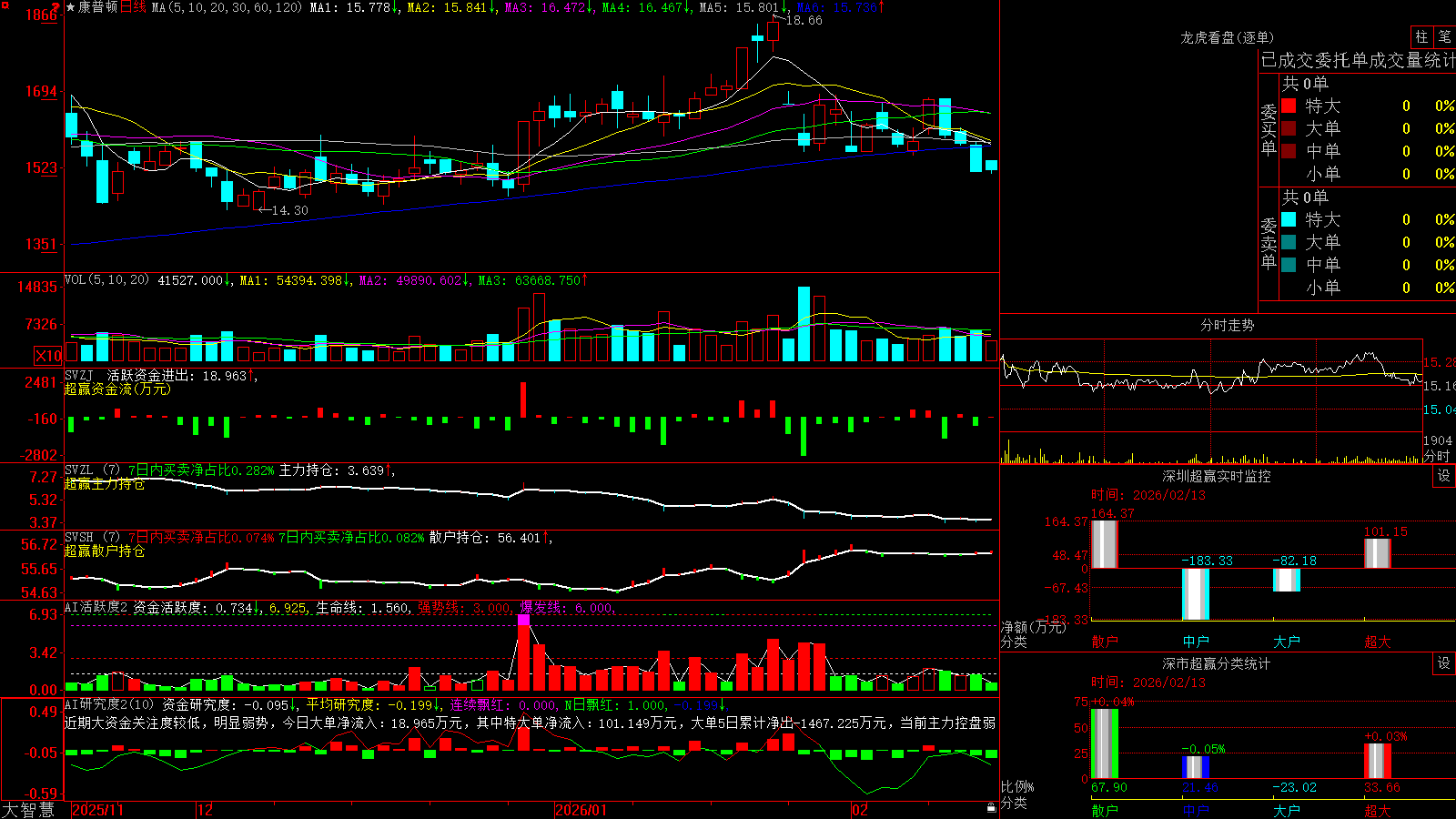Click the X10 volume scale marker

tap(48, 356)
